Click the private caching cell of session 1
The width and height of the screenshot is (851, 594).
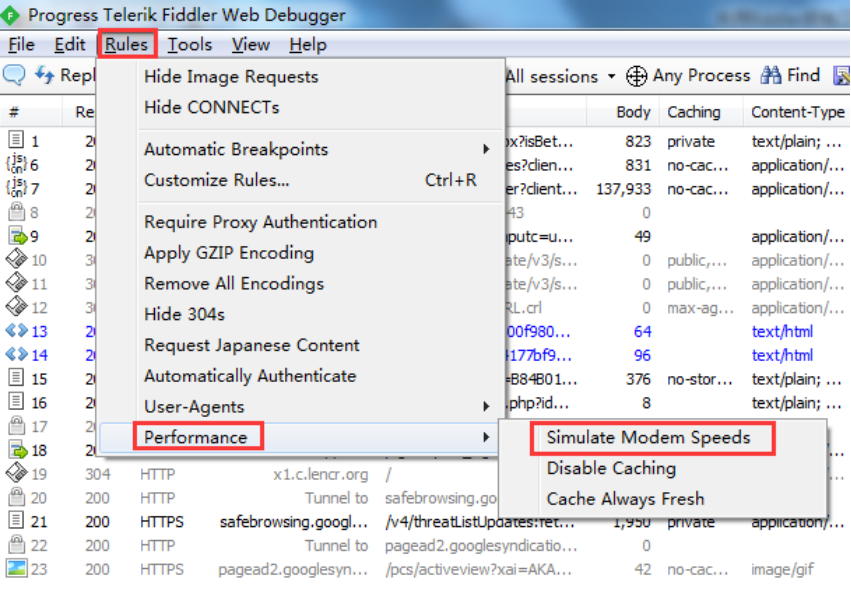pos(691,142)
